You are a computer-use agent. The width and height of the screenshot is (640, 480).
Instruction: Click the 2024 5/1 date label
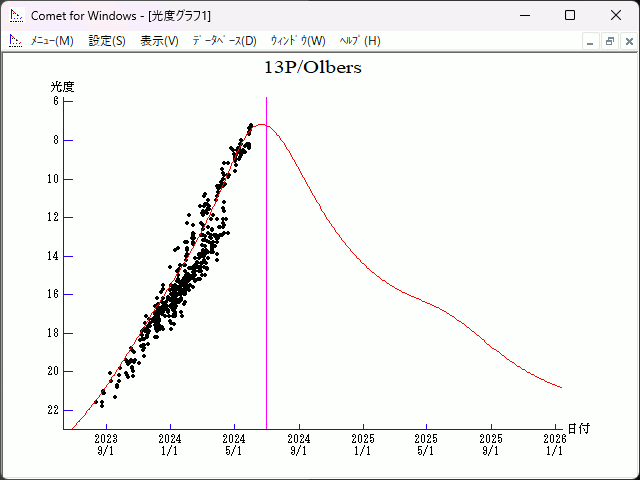click(234, 445)
